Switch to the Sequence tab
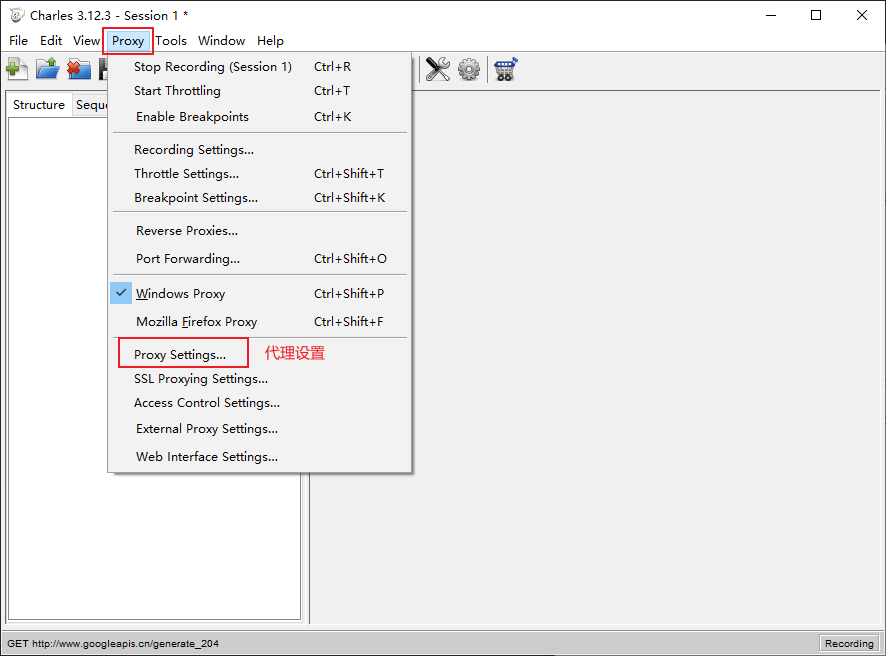This screenshot has height=656, width=886. [x=91, y=105]
